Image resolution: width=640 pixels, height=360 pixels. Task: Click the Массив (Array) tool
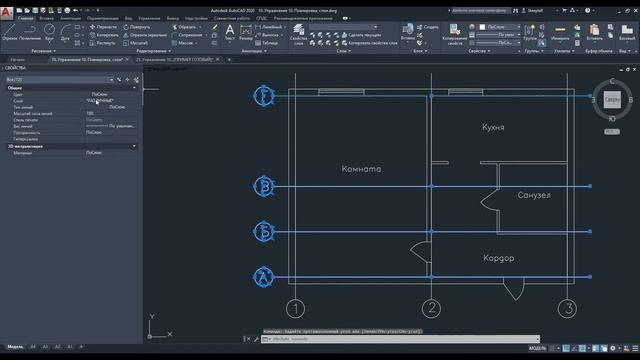[x=182, y=43]
